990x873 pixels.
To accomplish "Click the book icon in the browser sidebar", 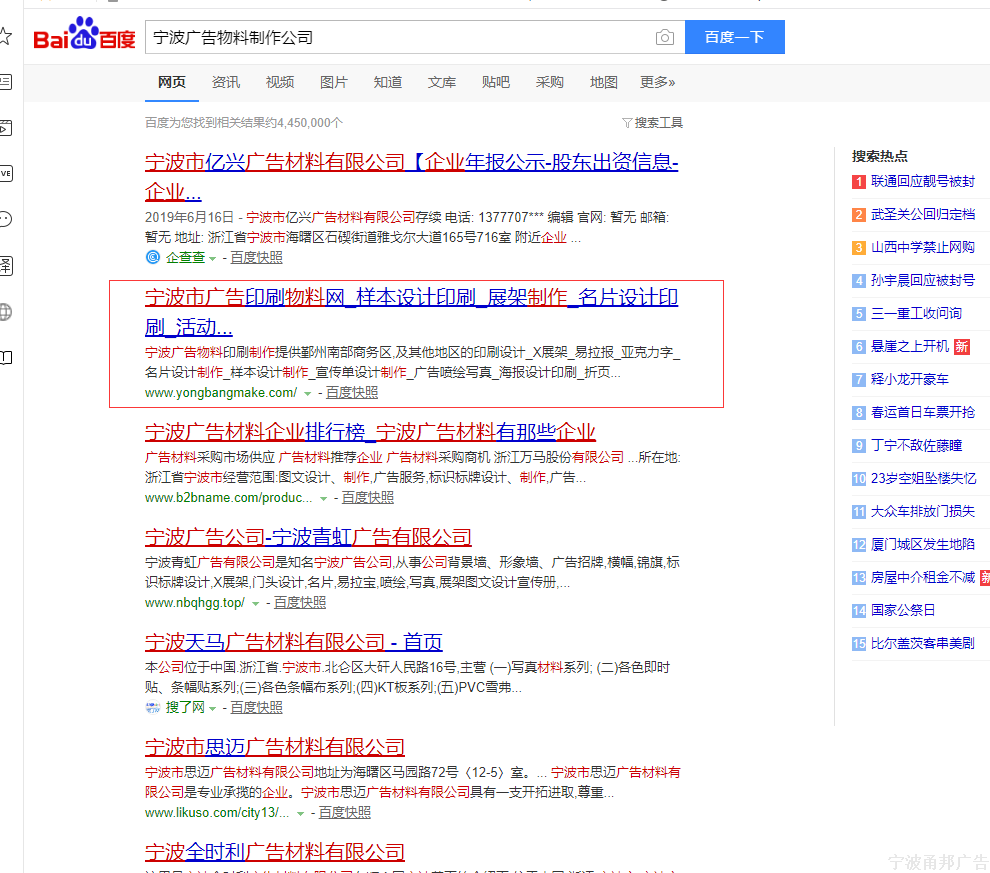I will point(4,358).
